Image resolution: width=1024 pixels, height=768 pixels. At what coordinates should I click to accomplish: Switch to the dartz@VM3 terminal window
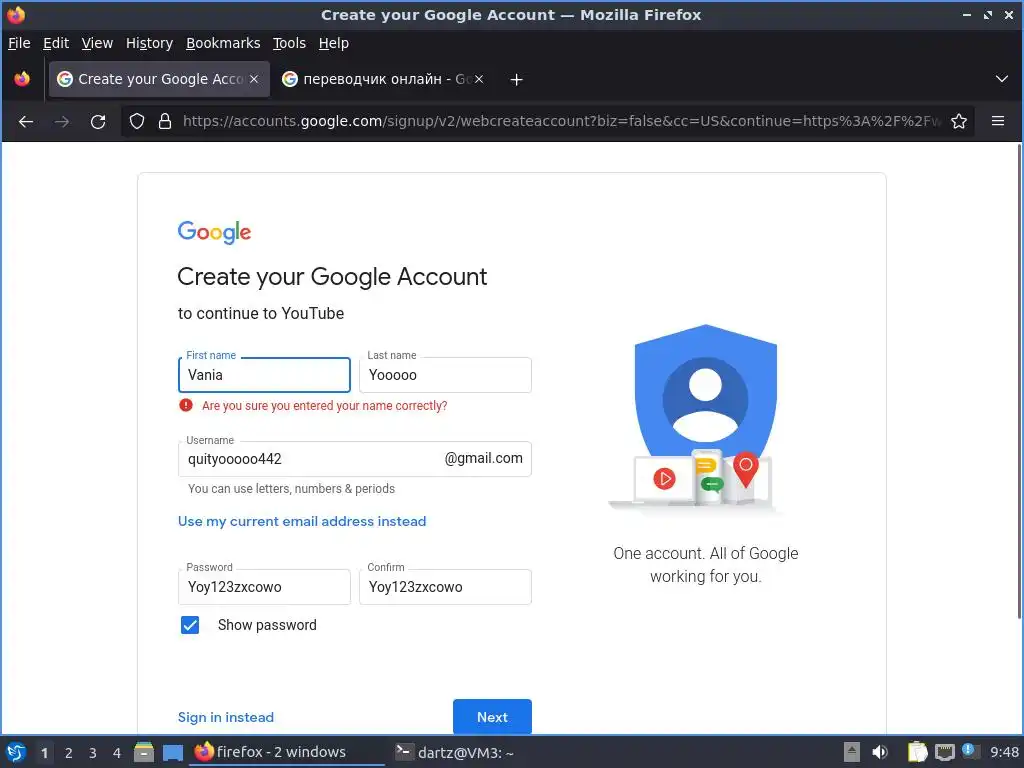point(455,752)
